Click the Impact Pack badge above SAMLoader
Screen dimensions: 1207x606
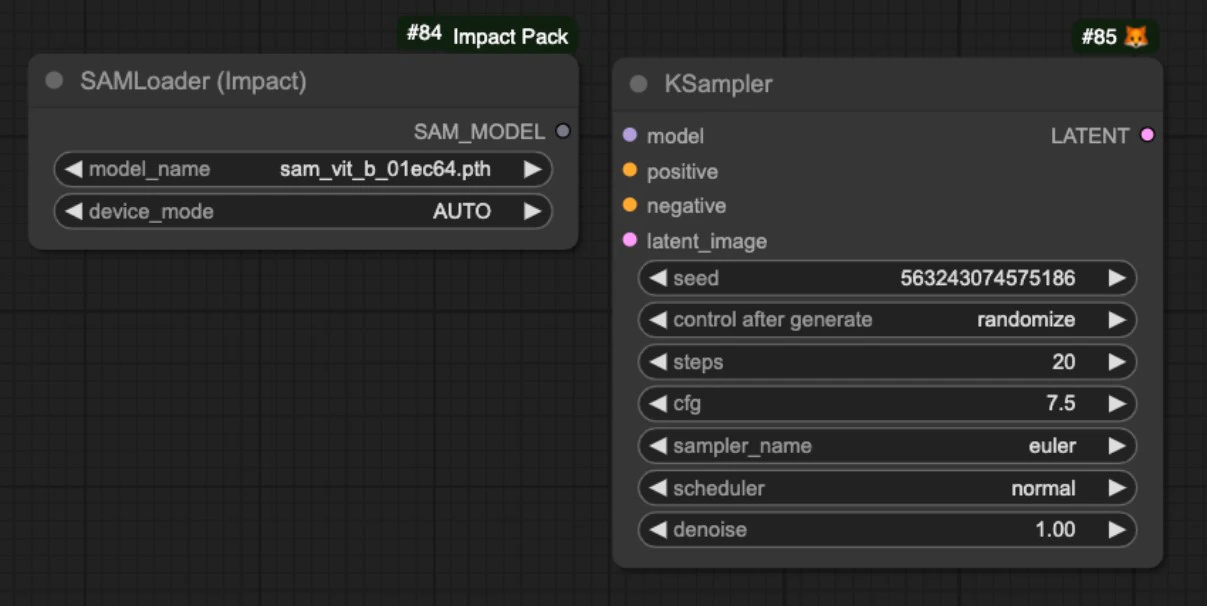pyautogui.click(x=511, y=35)
